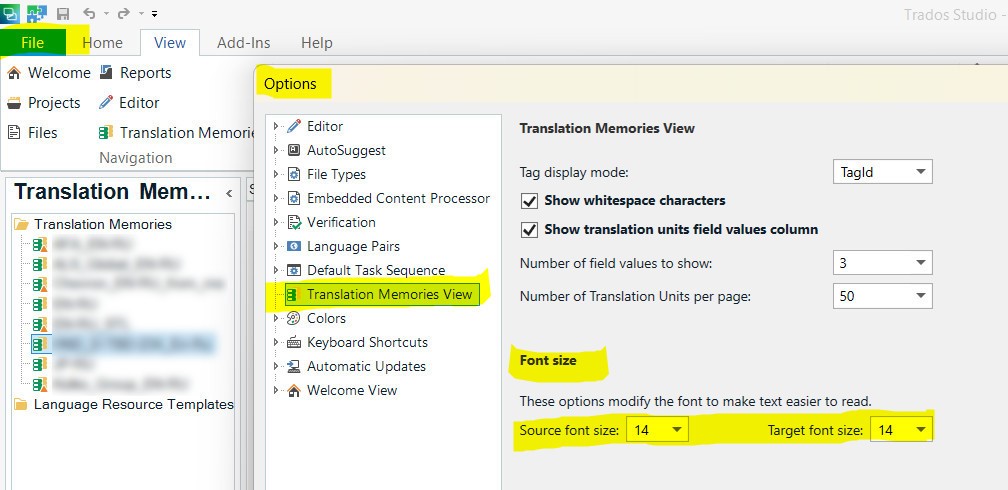Screen dimensions: 1008x490
Task: Open the File tab
Action: click(33, 42)
